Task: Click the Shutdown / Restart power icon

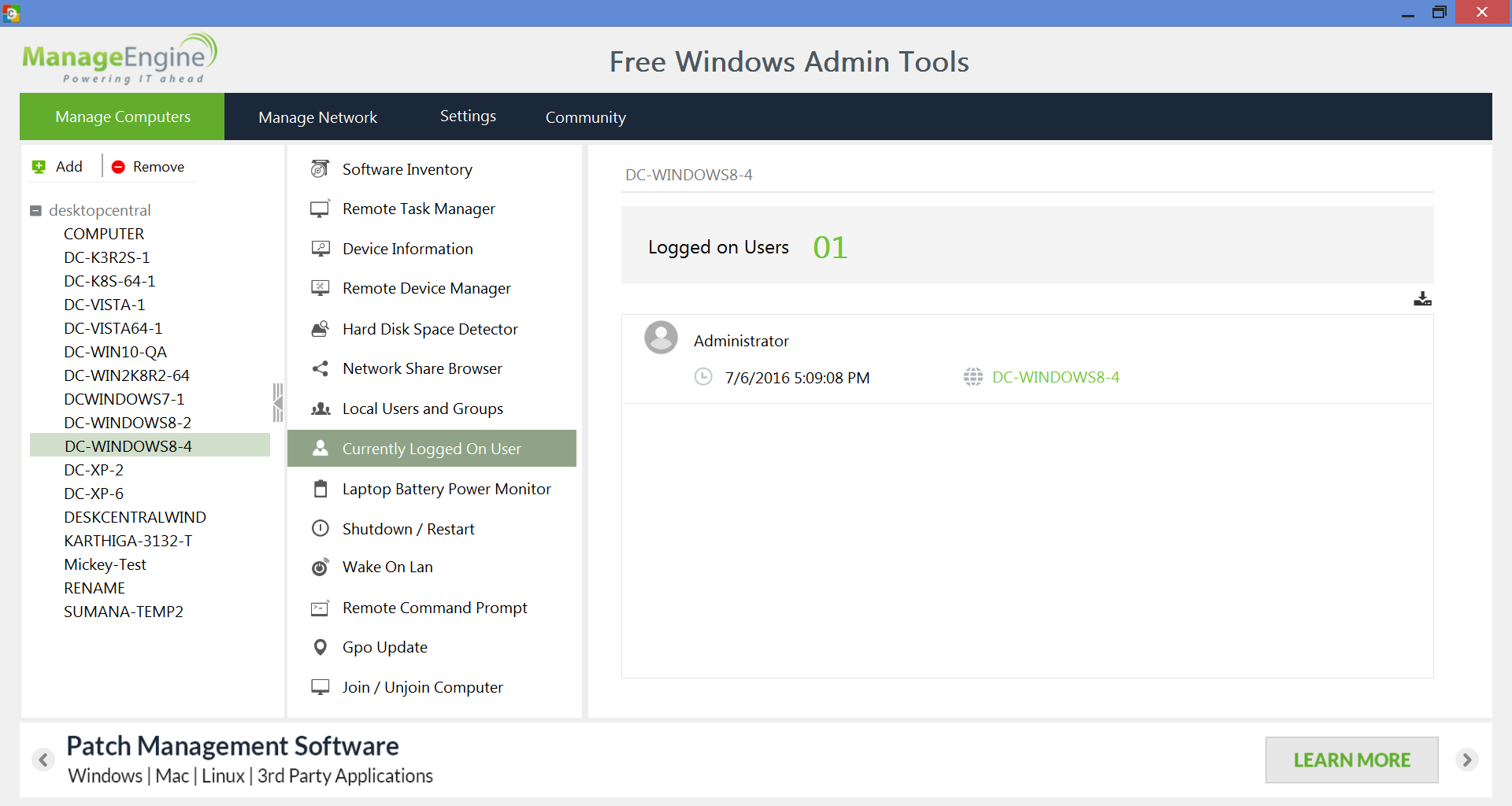Action: pos(321,528)
